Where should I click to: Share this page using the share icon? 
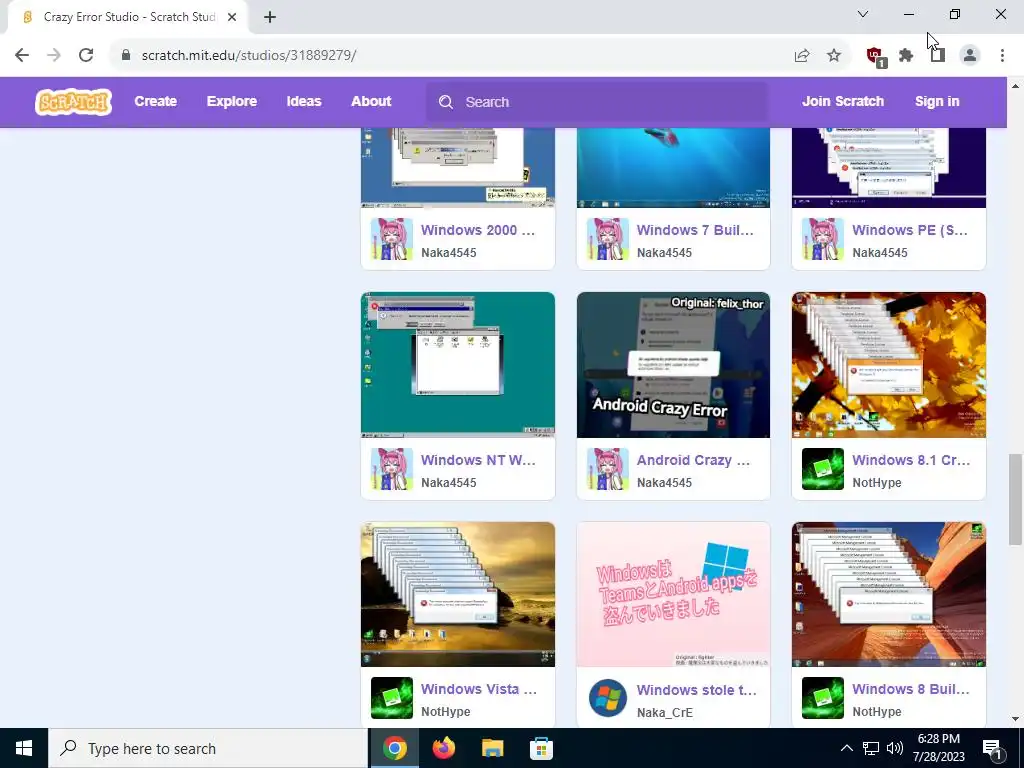pyautogui.click(x=802, y=56)
